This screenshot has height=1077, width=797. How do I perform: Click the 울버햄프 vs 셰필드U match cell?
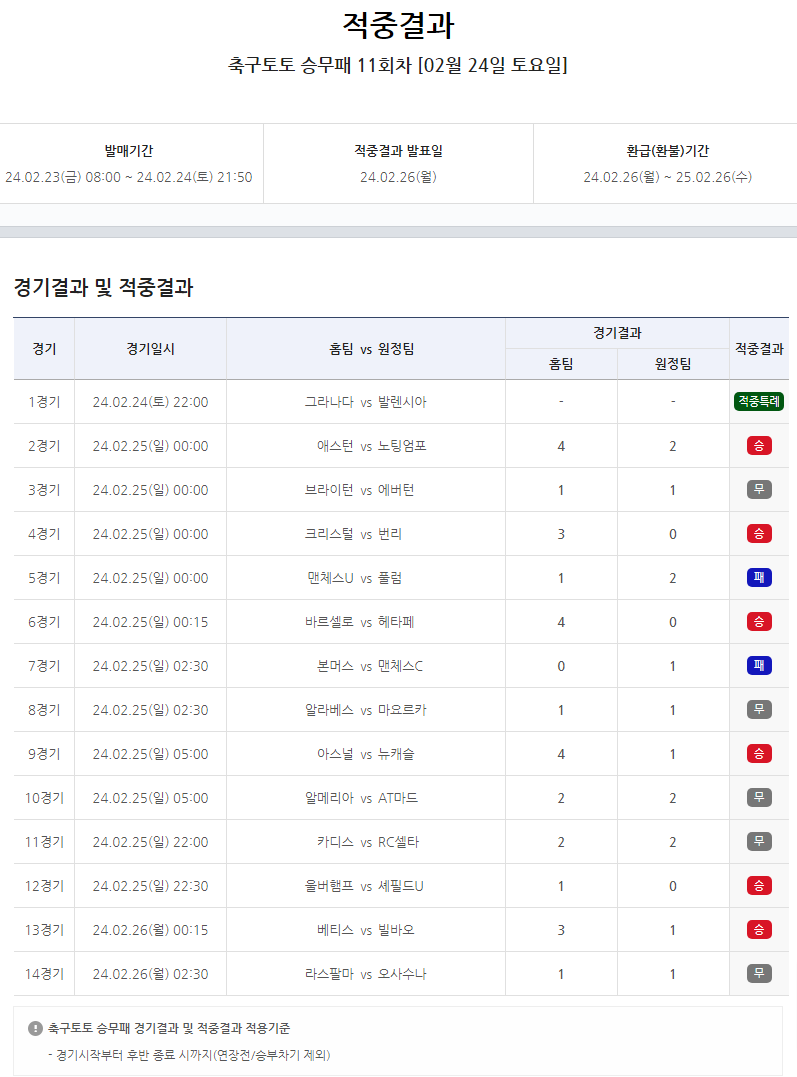click(x=366, y=886)
